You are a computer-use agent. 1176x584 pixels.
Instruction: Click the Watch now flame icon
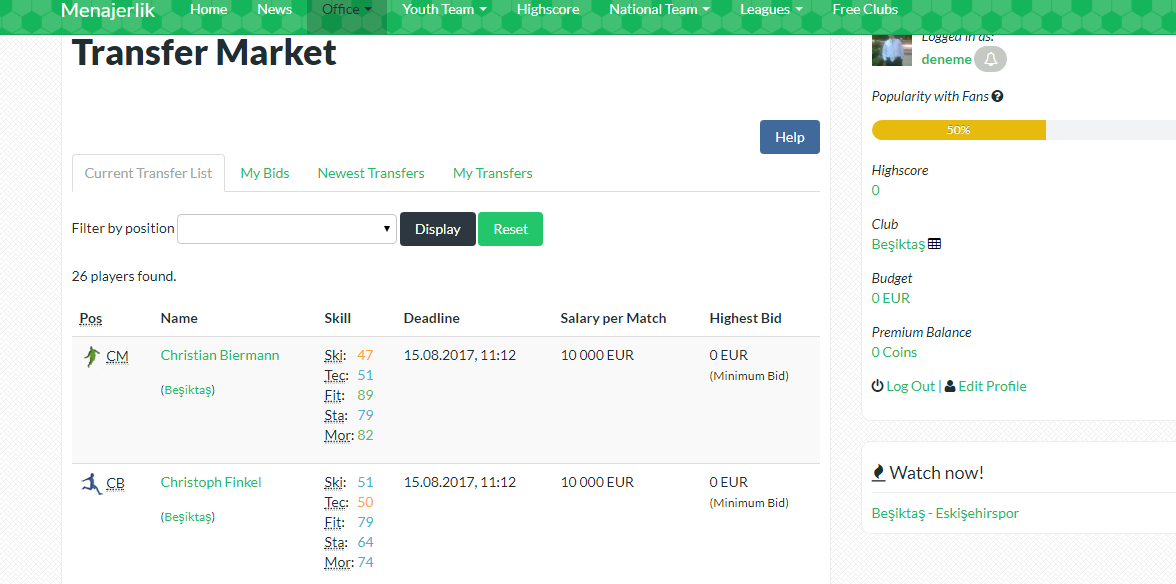(878, 473)
